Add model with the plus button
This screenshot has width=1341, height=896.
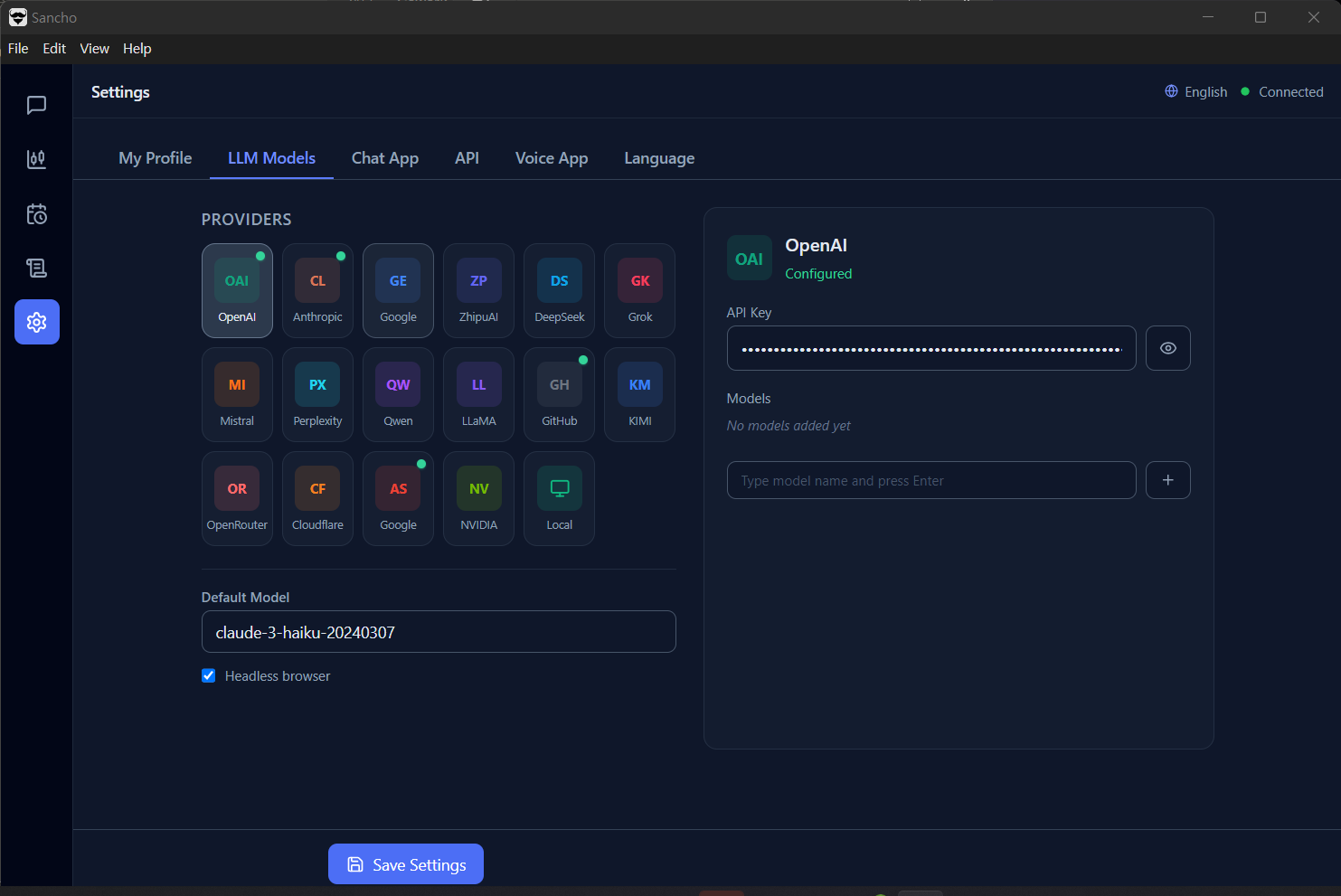pyautogui.click(x=1167, y=480)
